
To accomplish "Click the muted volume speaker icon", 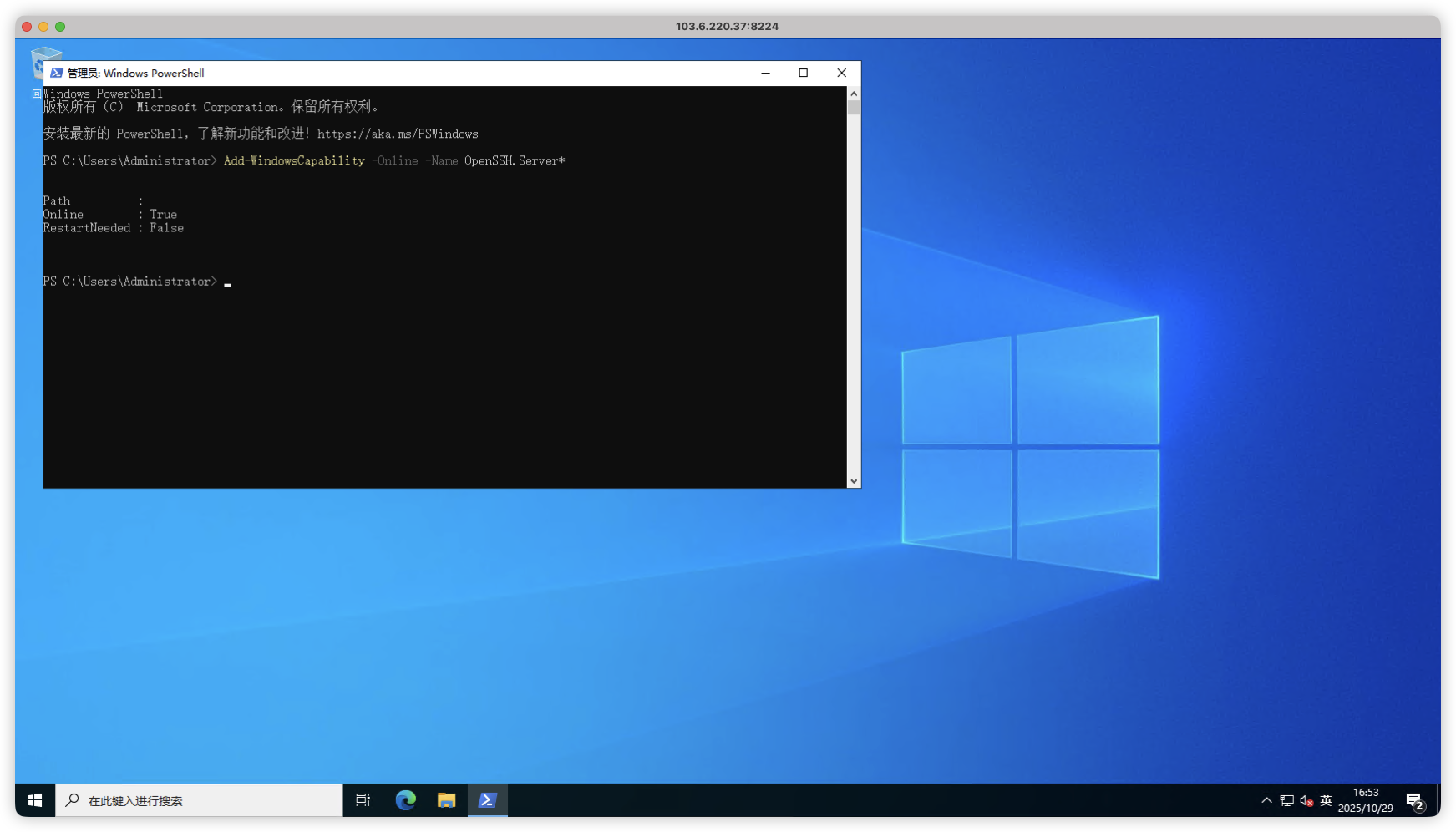I will (1306, 800).
